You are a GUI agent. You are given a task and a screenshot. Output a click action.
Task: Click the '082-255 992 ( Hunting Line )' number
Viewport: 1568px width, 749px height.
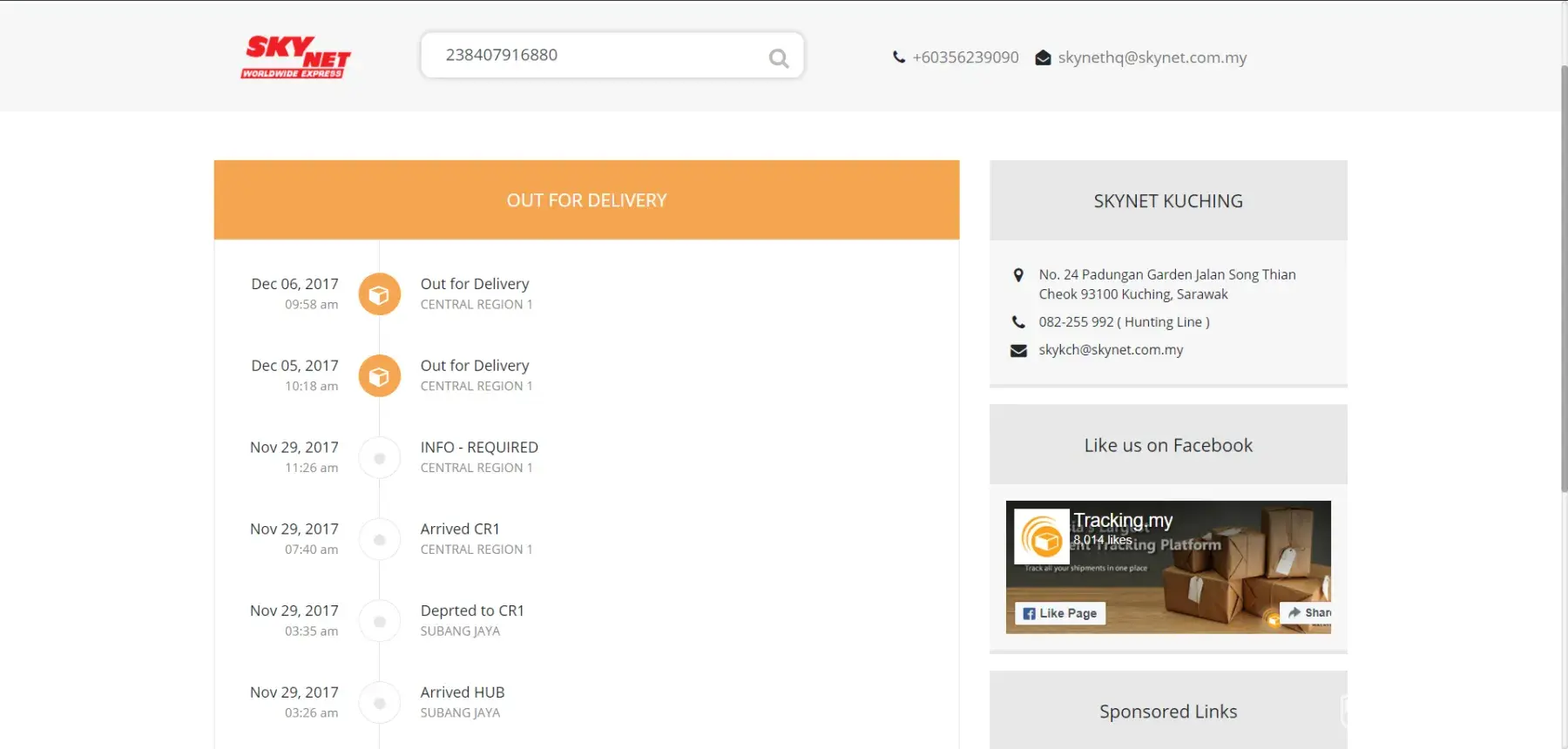click(1124, 322)
